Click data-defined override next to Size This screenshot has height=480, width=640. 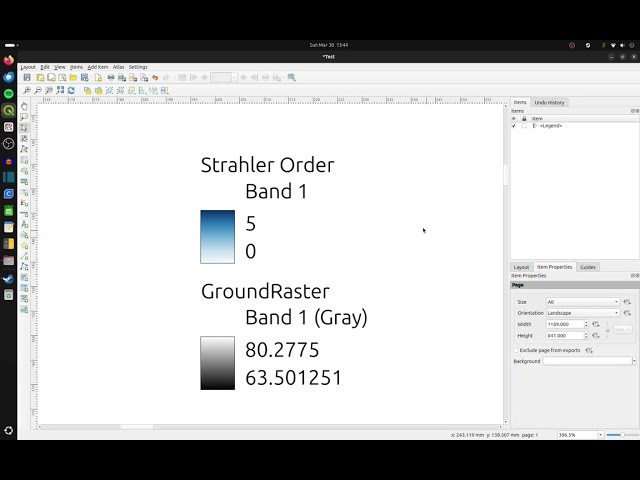(627, 302)
